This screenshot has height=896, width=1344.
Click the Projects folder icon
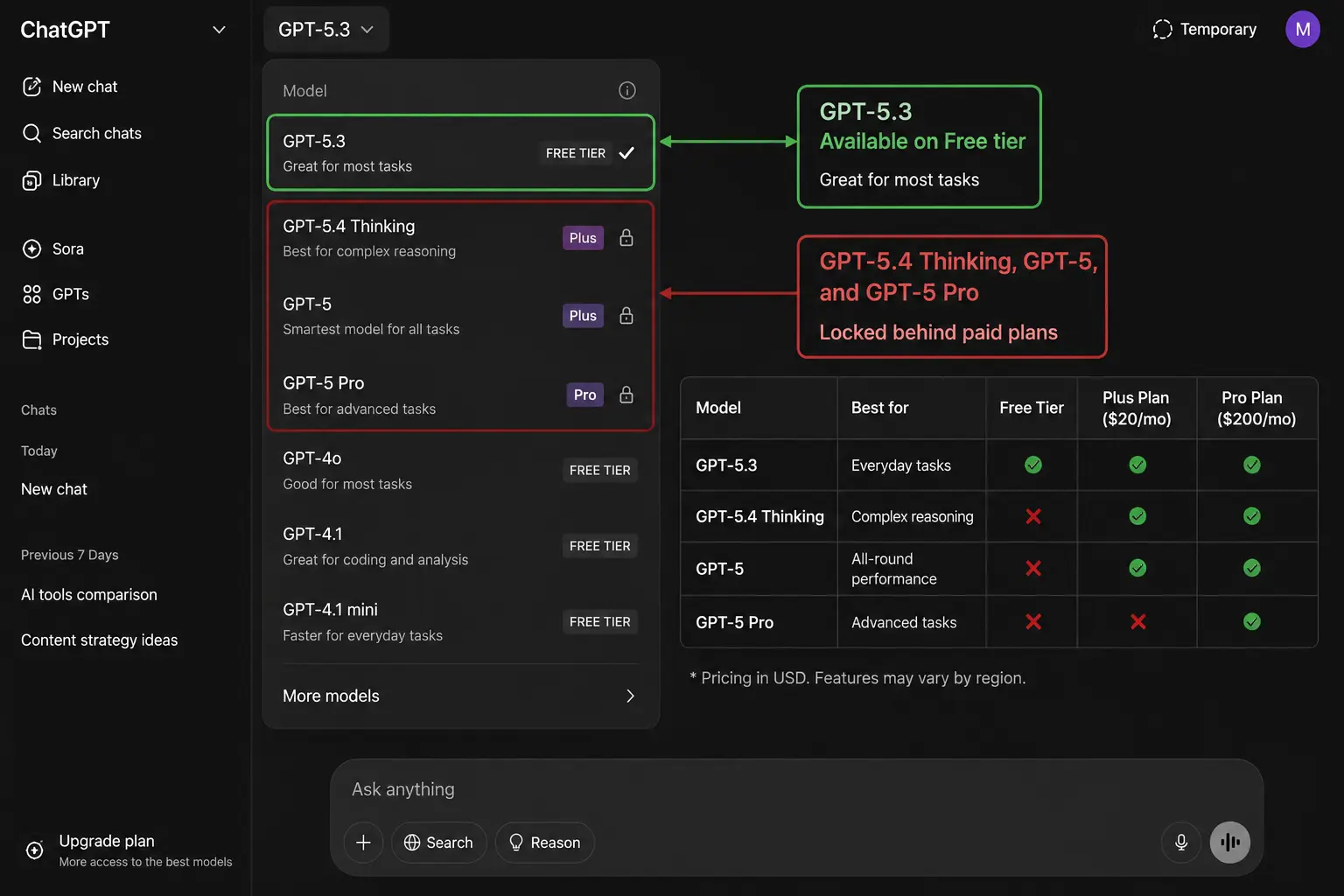(x=31, y=339)
